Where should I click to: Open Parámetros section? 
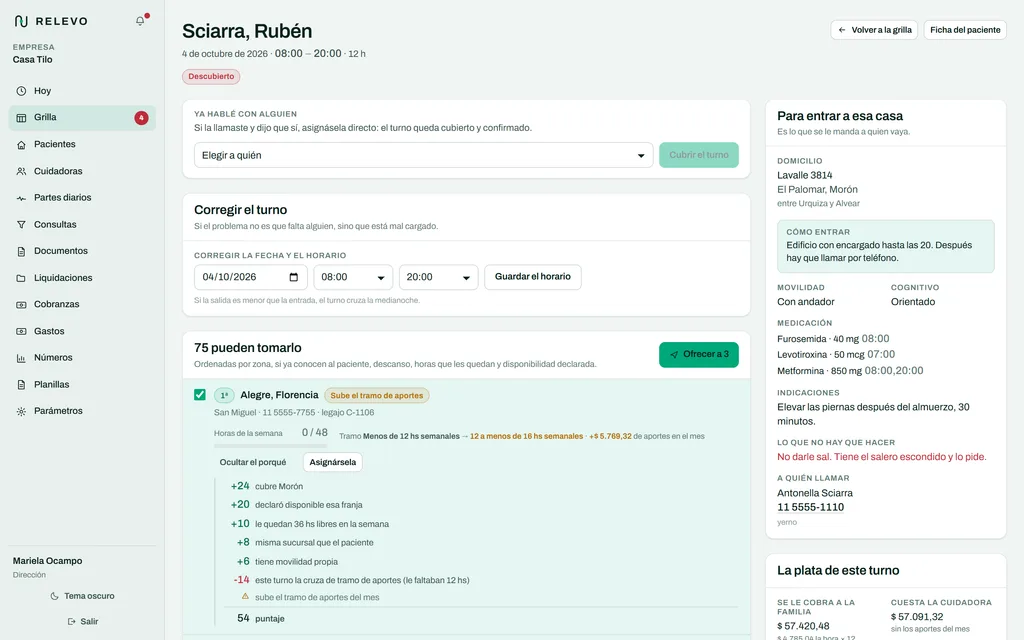[82, 411]
